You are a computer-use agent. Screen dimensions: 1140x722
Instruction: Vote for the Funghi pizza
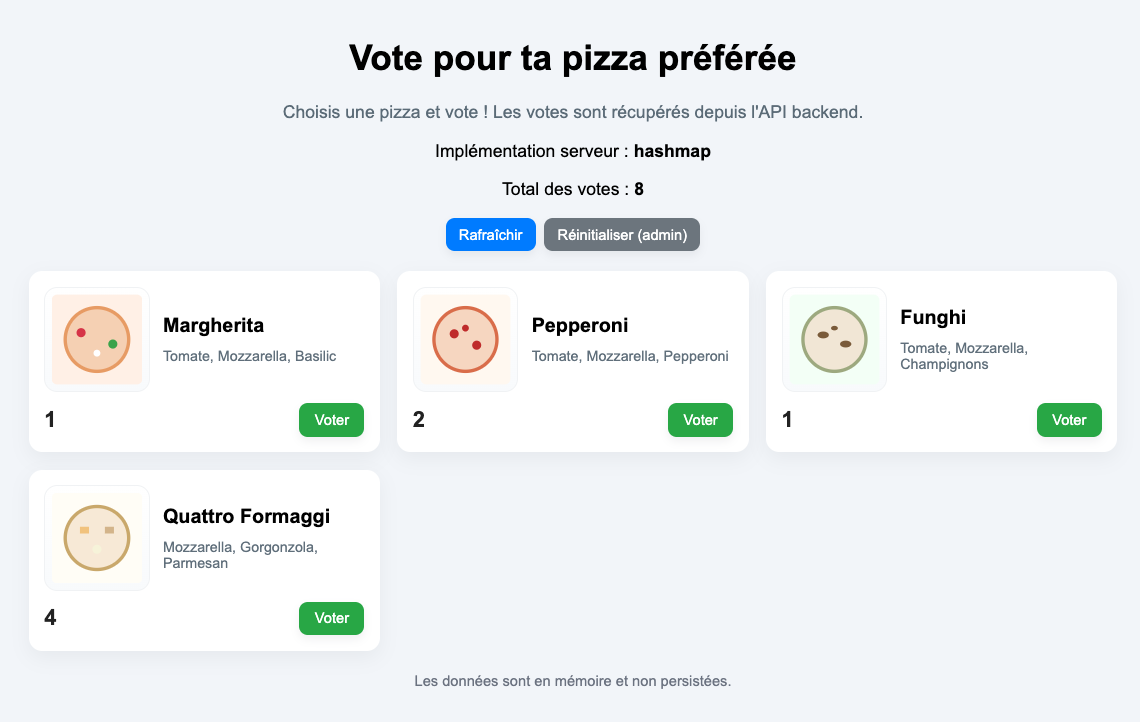pyautogui.click(x=1069, y=420)
